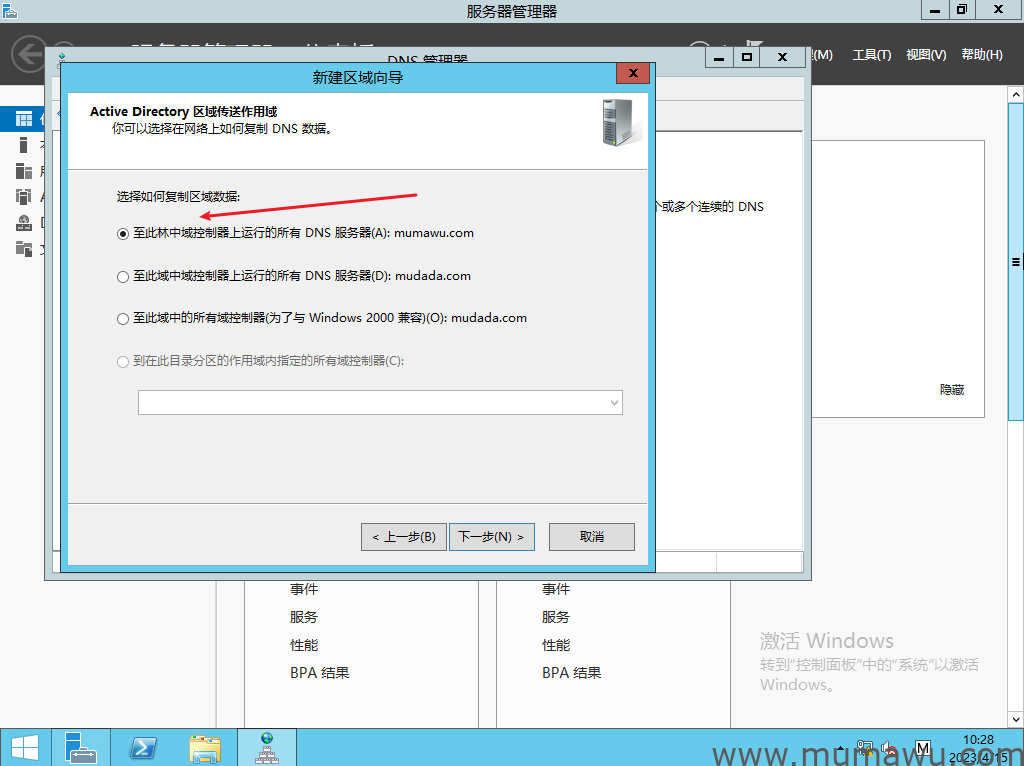Go back with the 上一步(B) button
Screen dimensions: 1024x766
pyautogui.click(x=403, y=537)
